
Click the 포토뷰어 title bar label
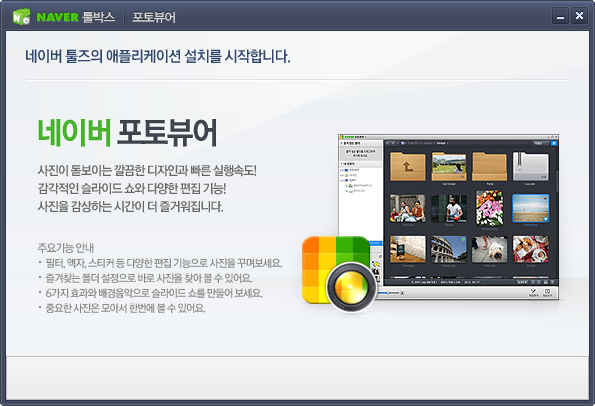[x=154, y=17]
